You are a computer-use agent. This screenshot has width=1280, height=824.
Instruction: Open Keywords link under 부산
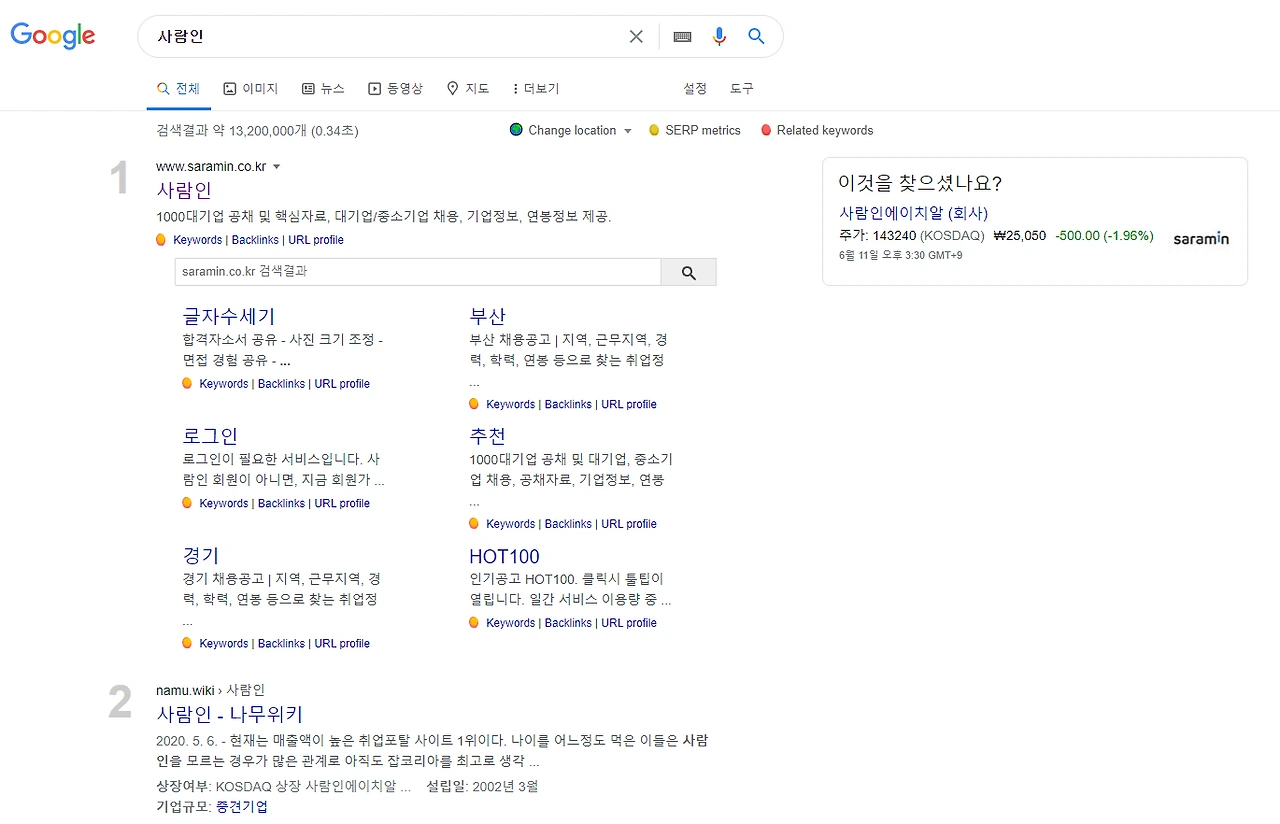[511, 405]
